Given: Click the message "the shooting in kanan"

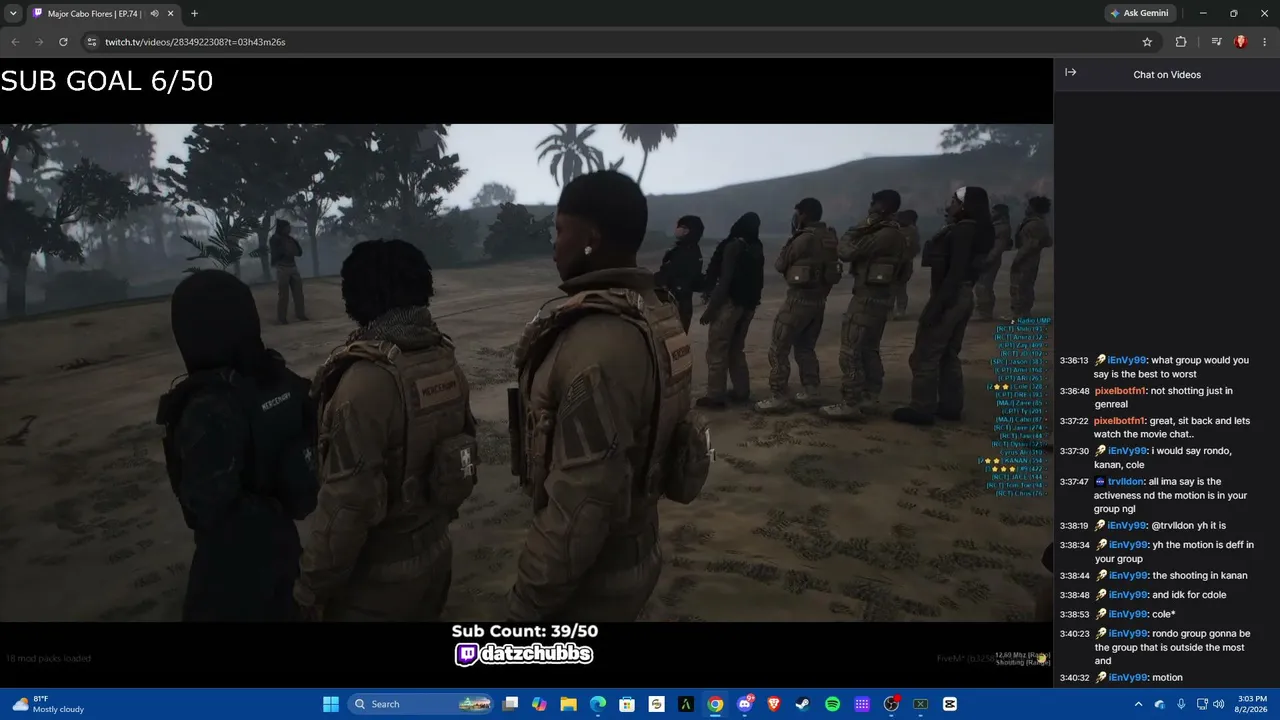Looking at the screenshot, I should click(1200, 576).
